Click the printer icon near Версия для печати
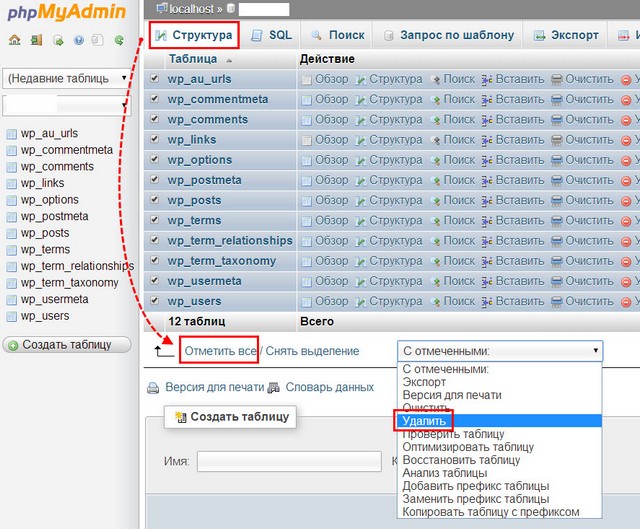This screenshot has width=640, height=529. pos(153,388)
